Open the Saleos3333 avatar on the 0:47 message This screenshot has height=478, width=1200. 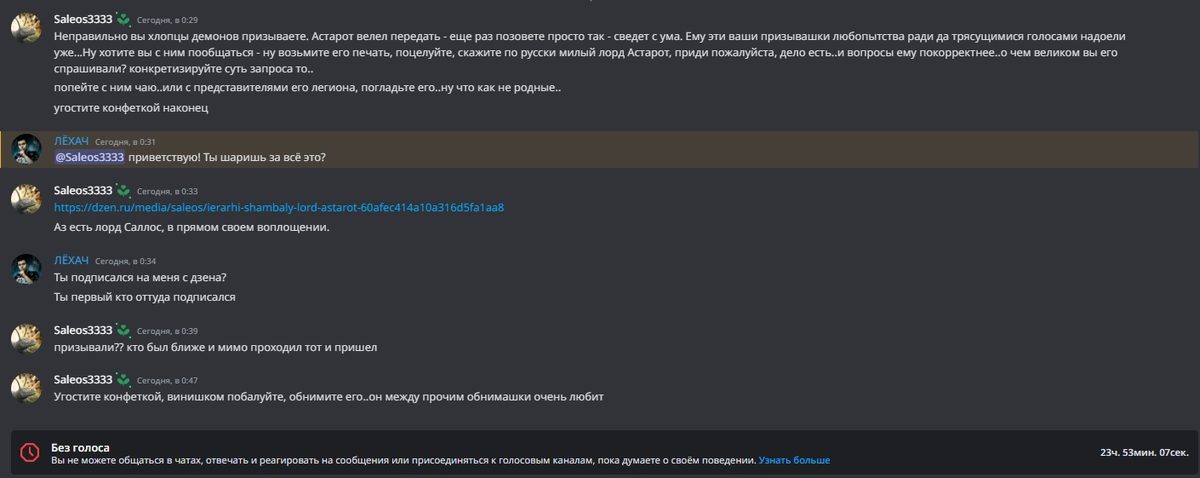pyautogui.click(x=26, y=389)
